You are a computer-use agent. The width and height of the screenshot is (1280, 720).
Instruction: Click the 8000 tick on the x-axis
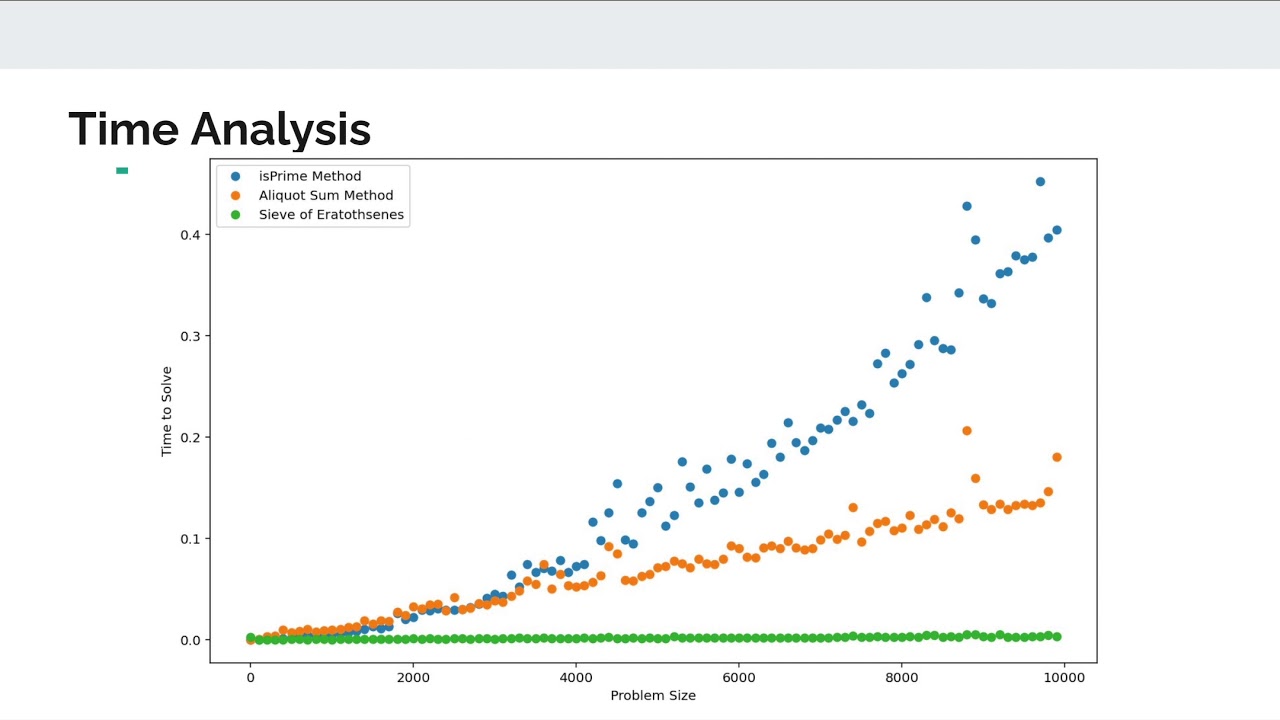click(902, 676)
